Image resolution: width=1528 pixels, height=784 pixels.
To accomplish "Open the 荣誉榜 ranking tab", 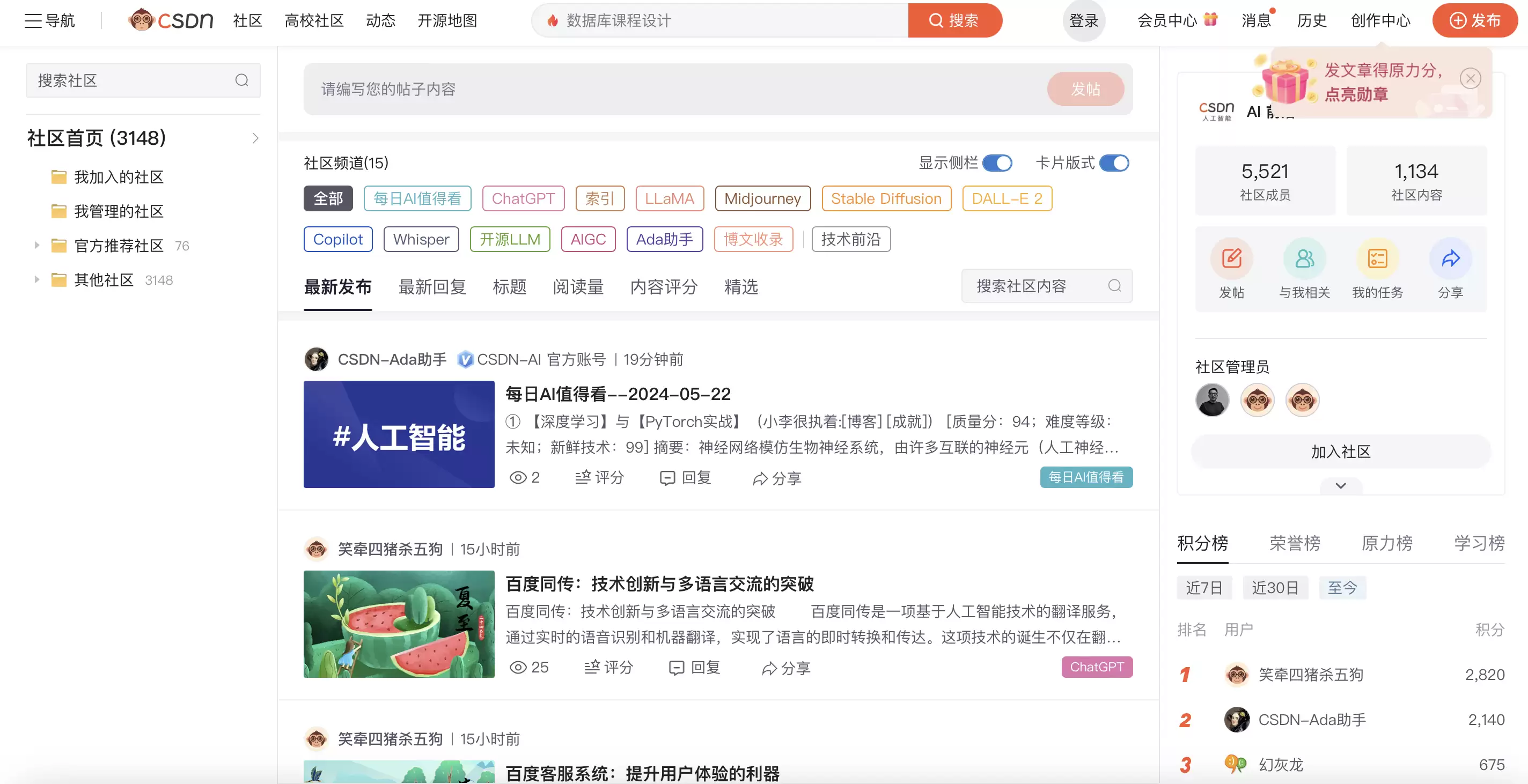I will coord(1295,543).
